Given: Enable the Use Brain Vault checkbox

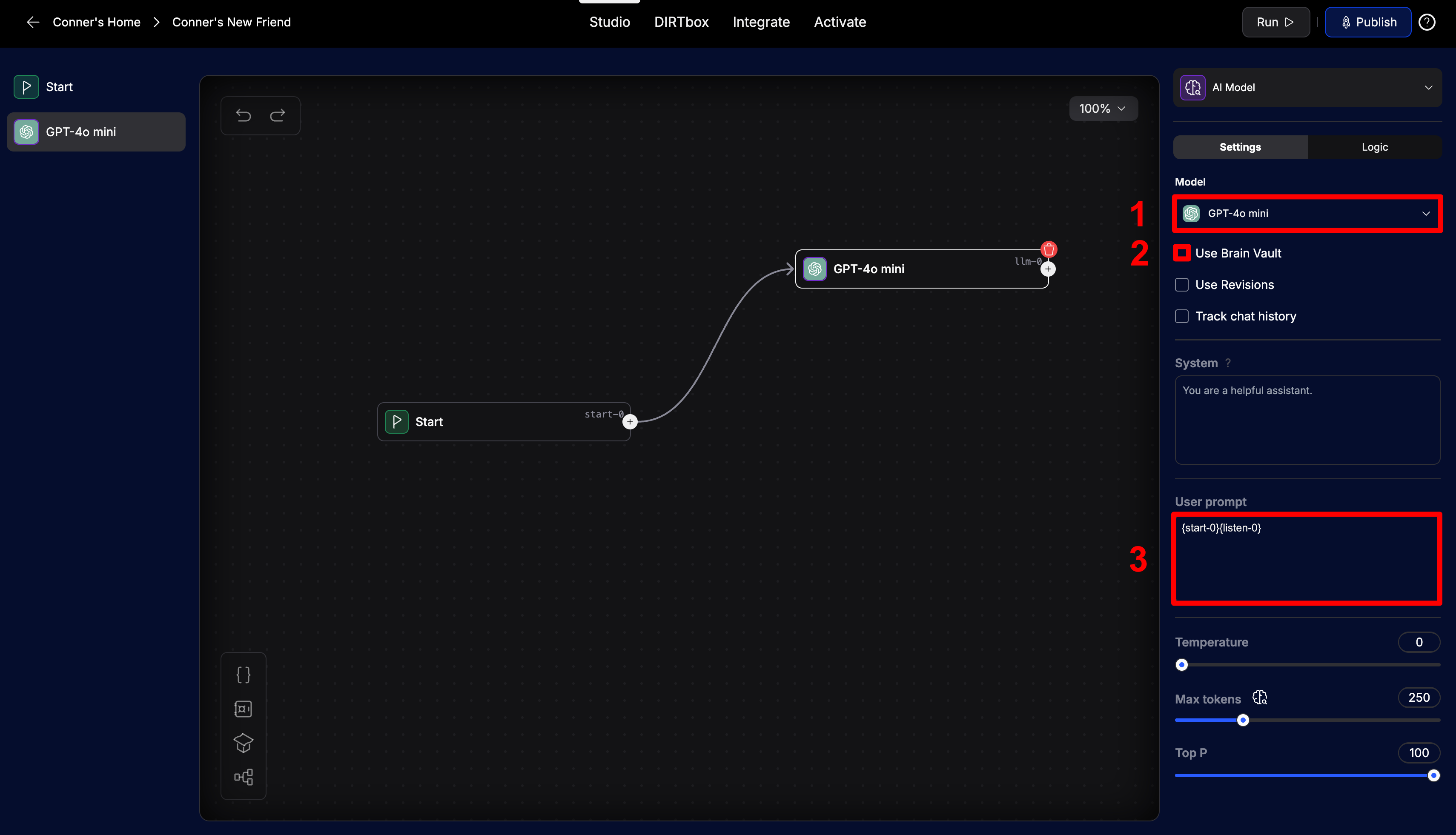Looking at the screenshot, I should pyautogui.click(x=1182, y=253).
